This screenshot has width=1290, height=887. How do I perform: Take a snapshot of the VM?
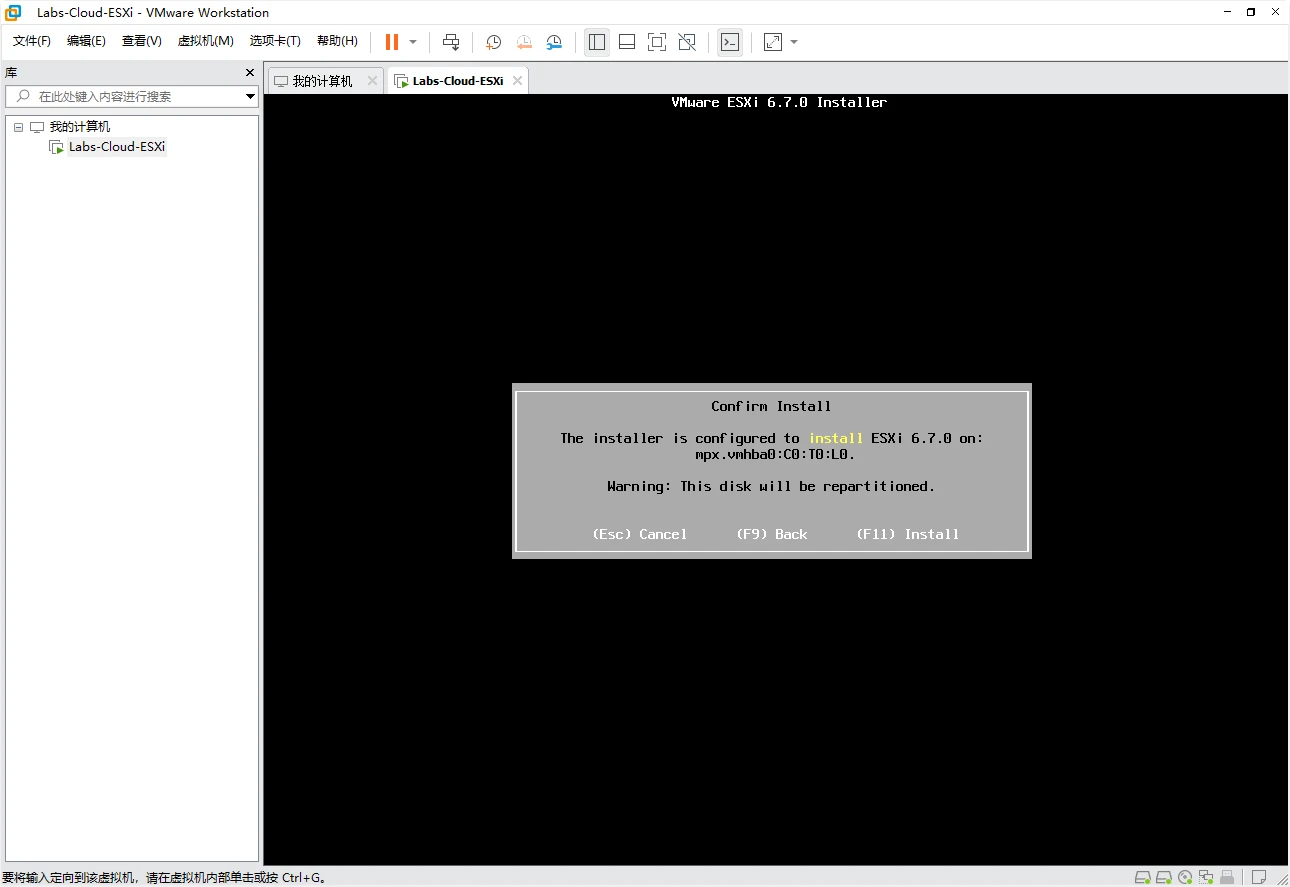click(493, 42)
